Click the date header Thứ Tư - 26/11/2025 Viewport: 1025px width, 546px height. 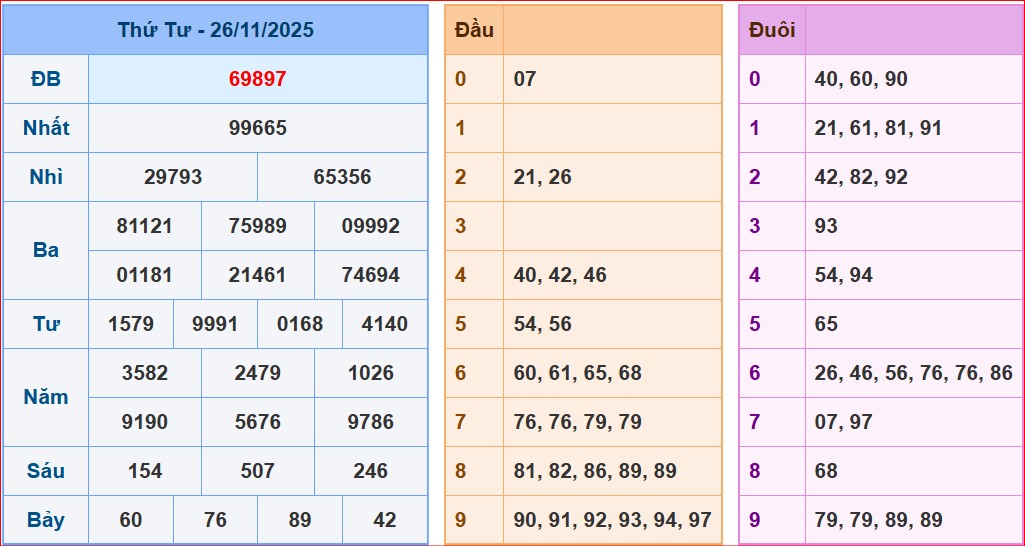(216, 30)
